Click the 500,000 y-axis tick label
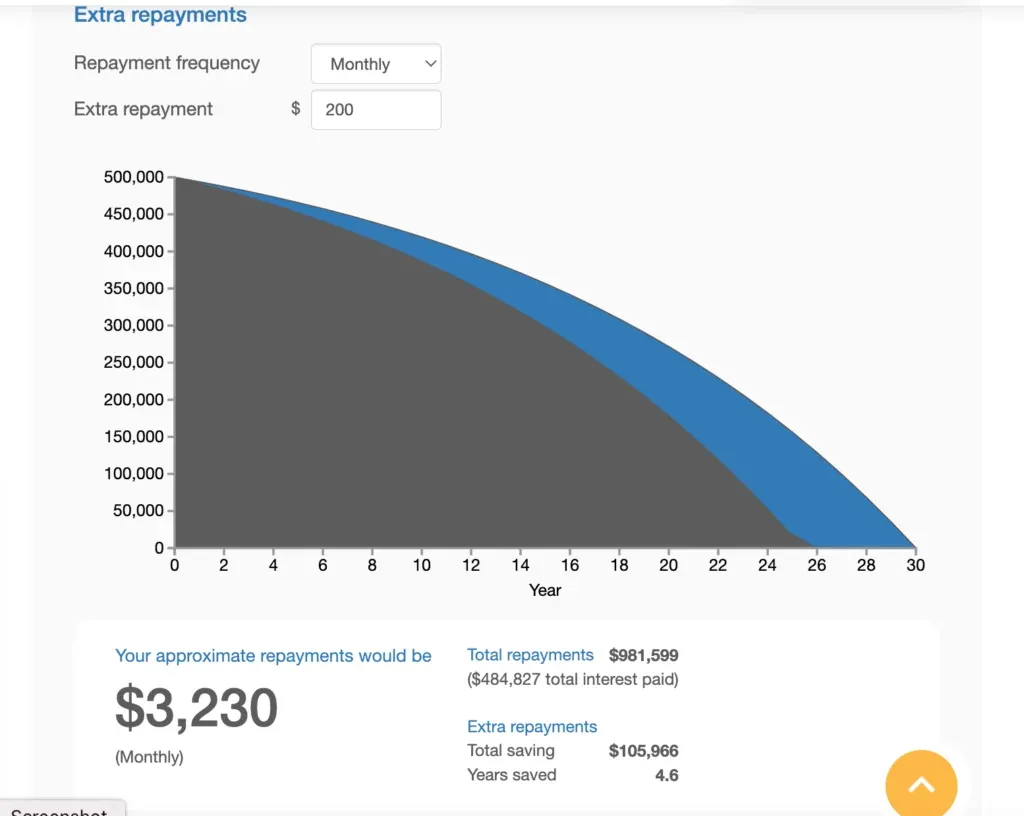The height and width of the screenshot is (816, 1024). (133, 177)
